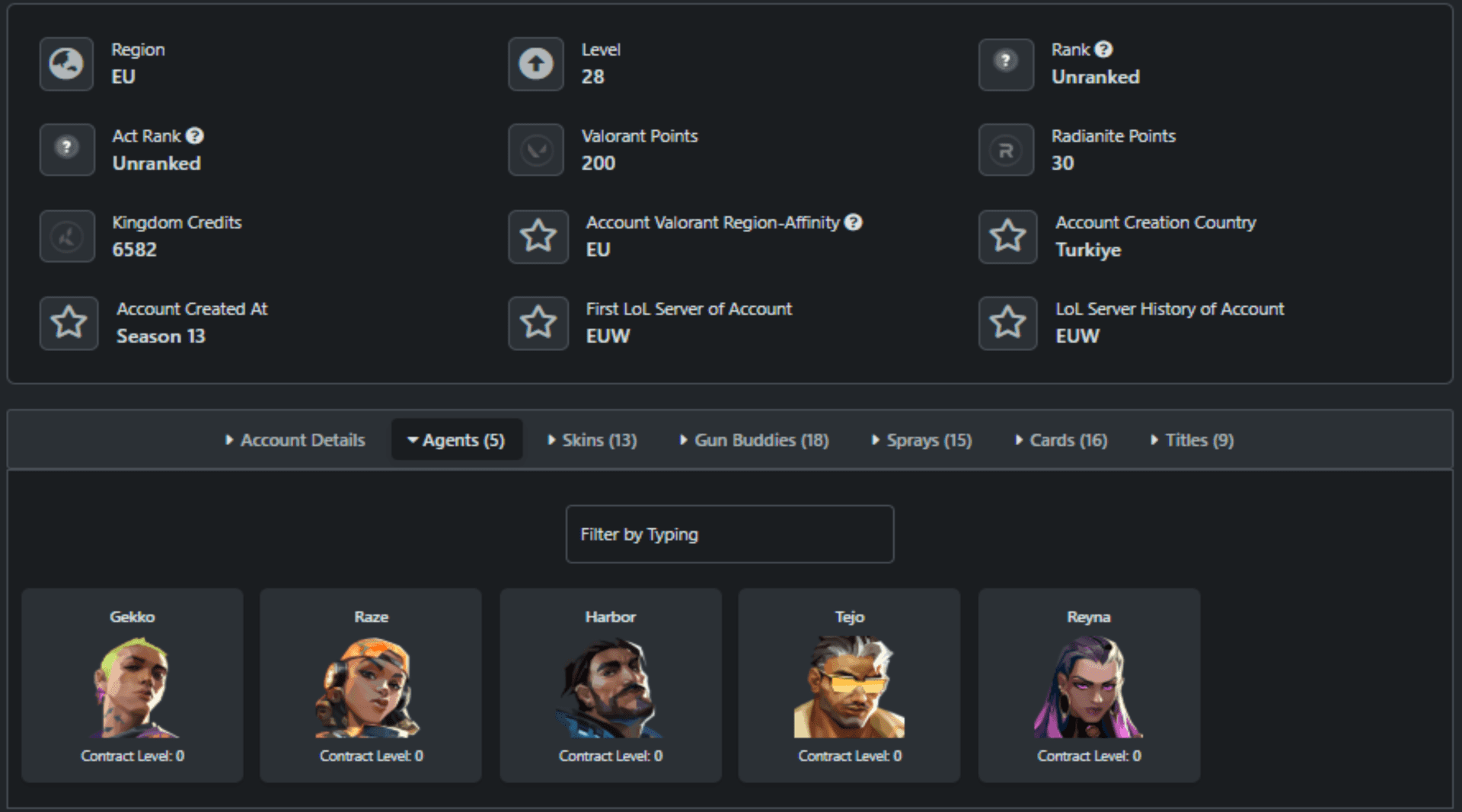
Task: Click the Rank value Unranked
Action: 1096,77
